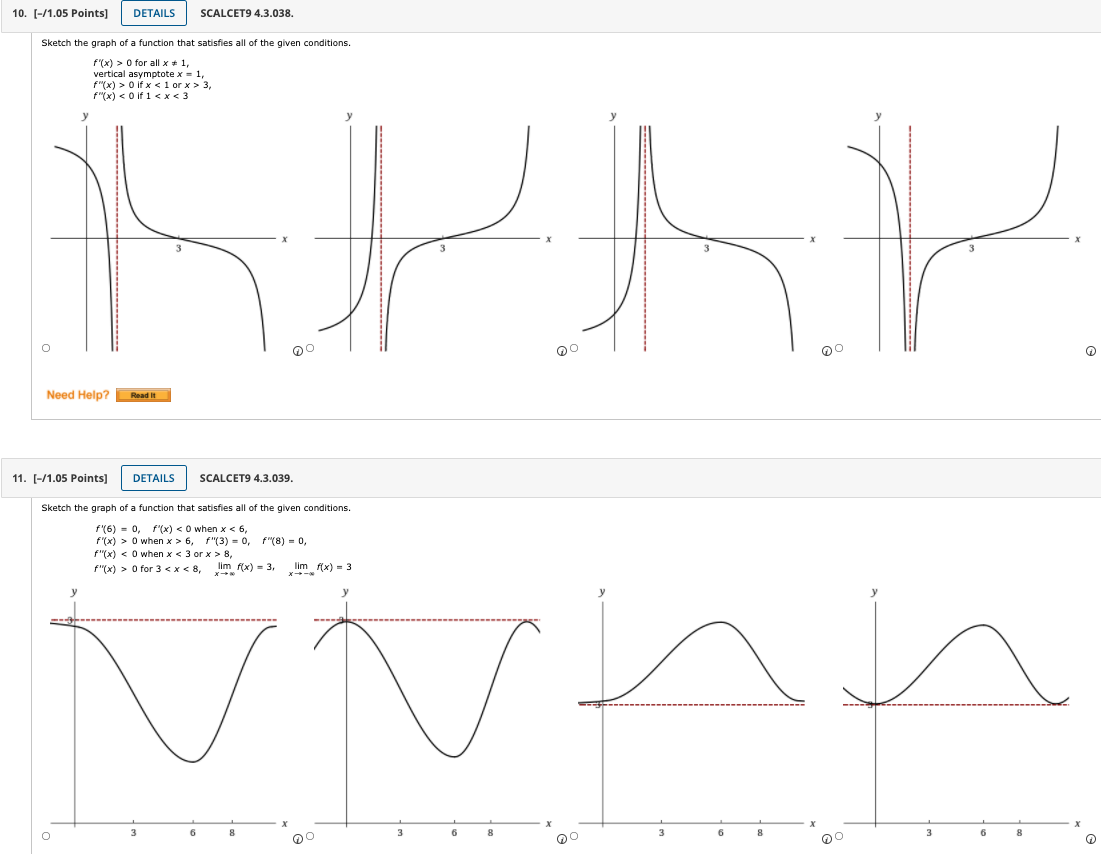Image resolution: width=1101 pixels, height=854 pixels.
Task: Select the fourth graph answer for question 10
Action: (839, 347)
